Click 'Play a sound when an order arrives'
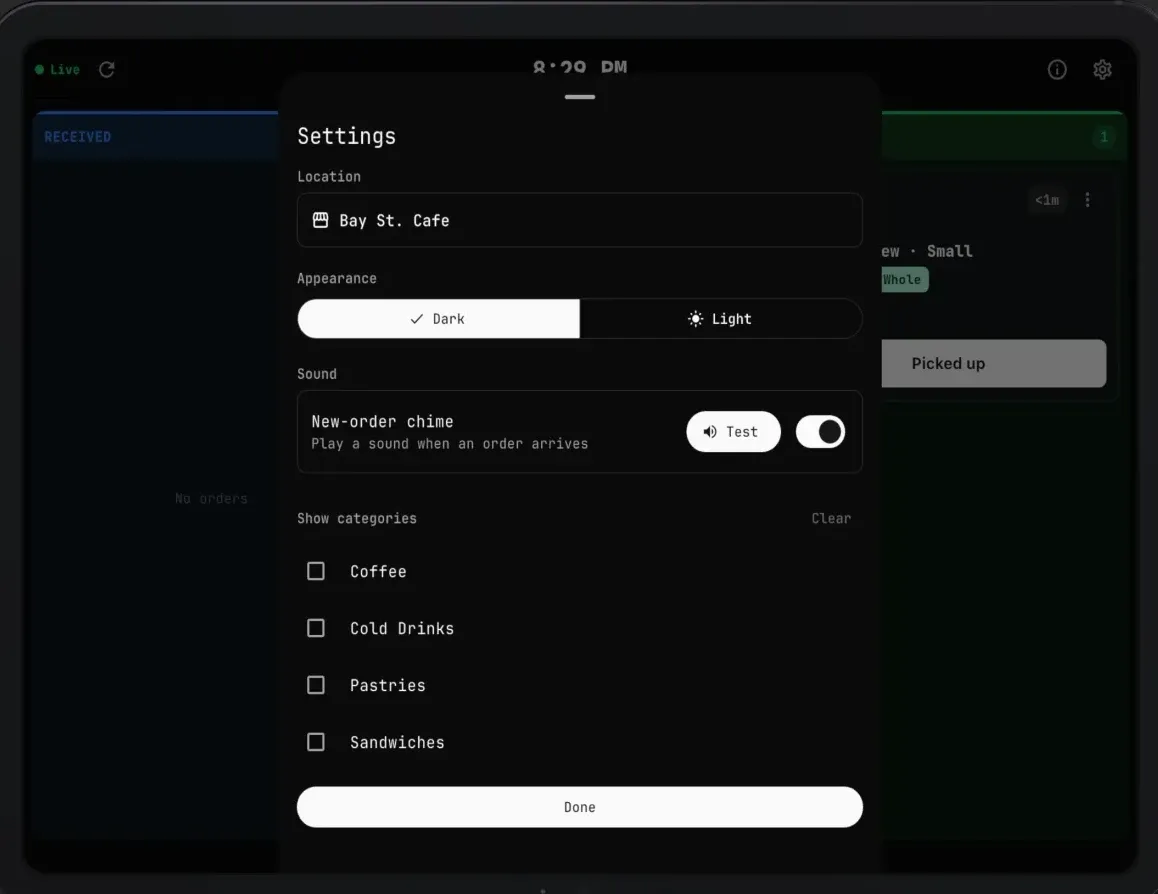1158x894 pixels. tap(450, 444)
